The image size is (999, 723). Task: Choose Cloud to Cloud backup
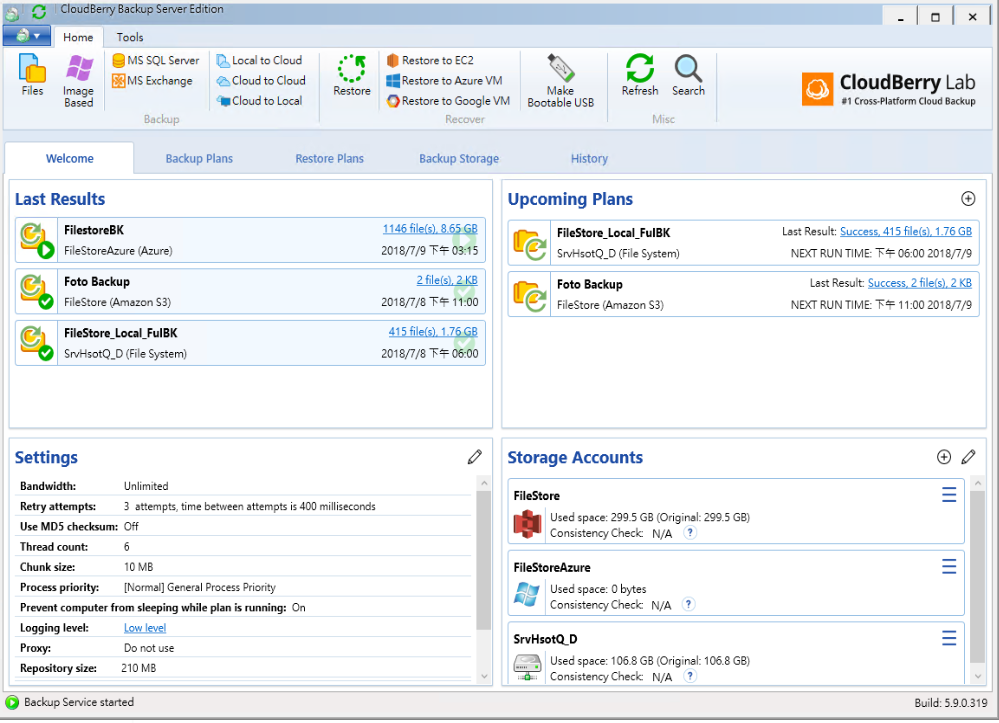261,81
